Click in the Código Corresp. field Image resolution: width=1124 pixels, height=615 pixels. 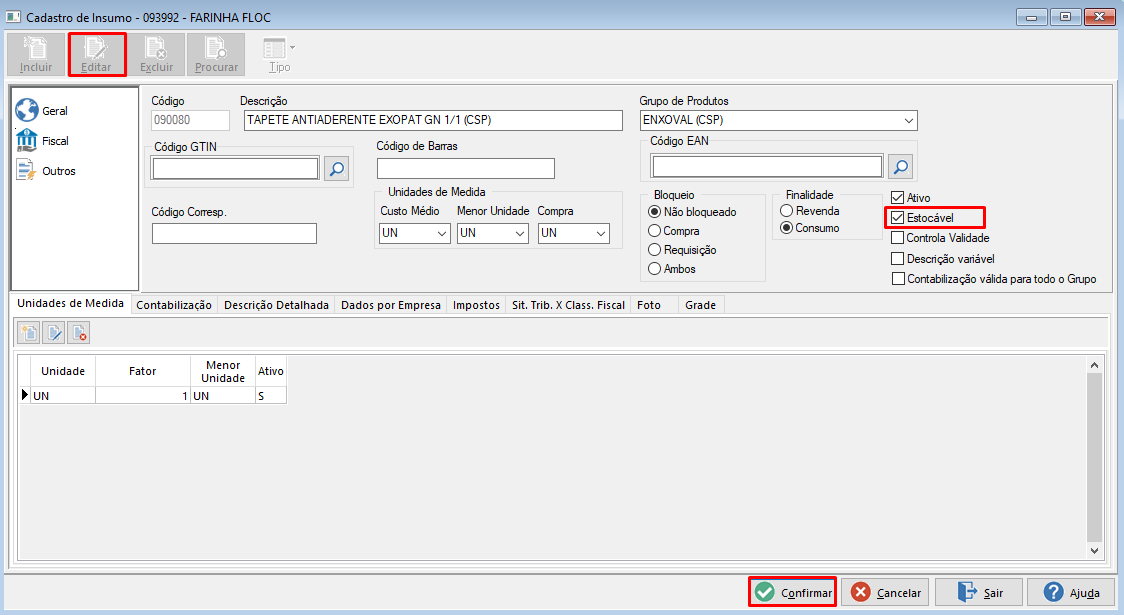pyautogui.click(x=234, y=233)
